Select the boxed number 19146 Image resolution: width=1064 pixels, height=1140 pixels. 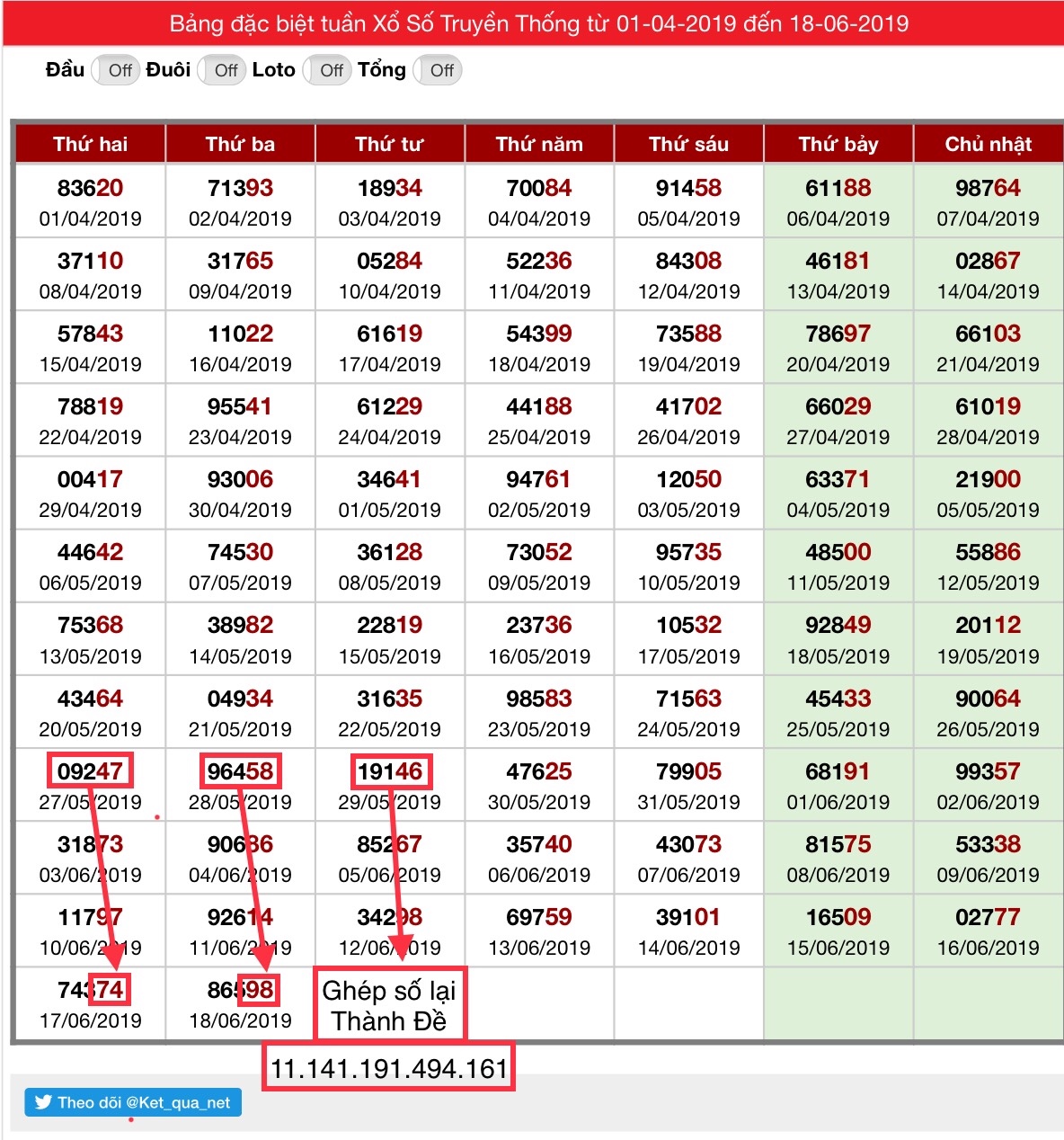pos(390,771)
